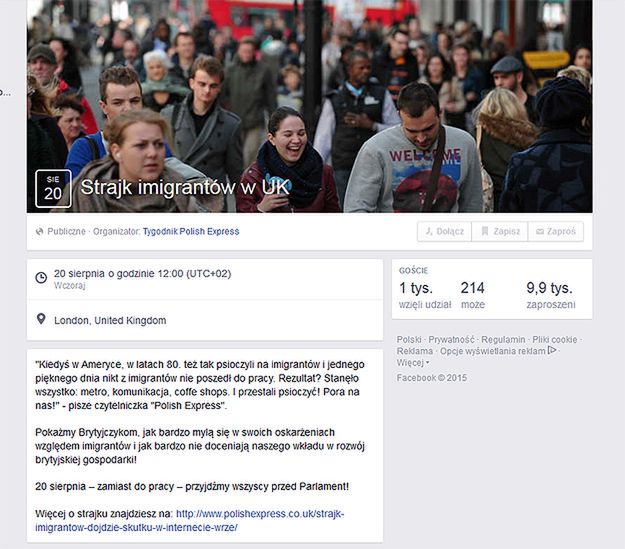Open Tygodnik Polish Express organizer page
Viewport: 625px width, 549px height.
tap(191, 232)
